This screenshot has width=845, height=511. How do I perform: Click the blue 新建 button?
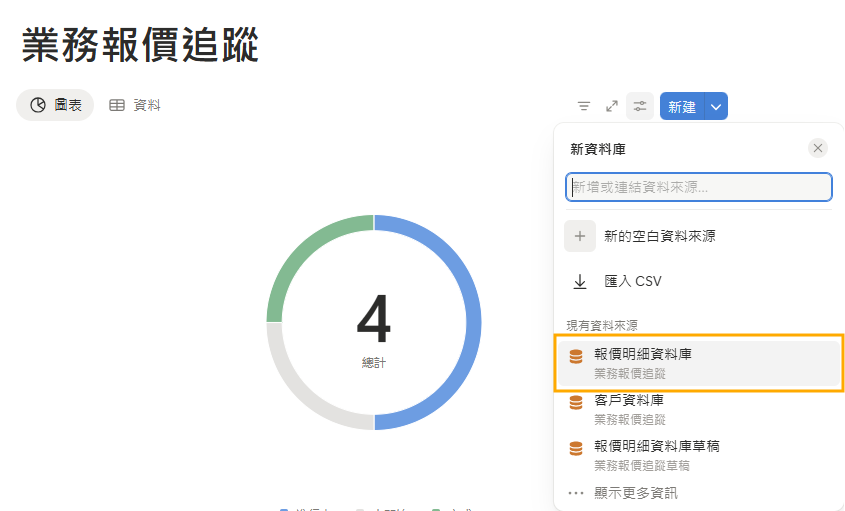(x=682, y=106)
